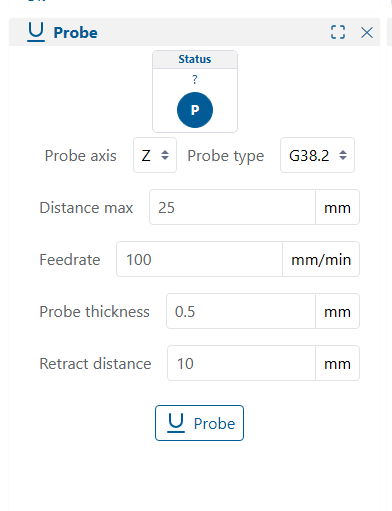
Task: Click the mm unit next to Retract distance
Action: tap(337, 363)
